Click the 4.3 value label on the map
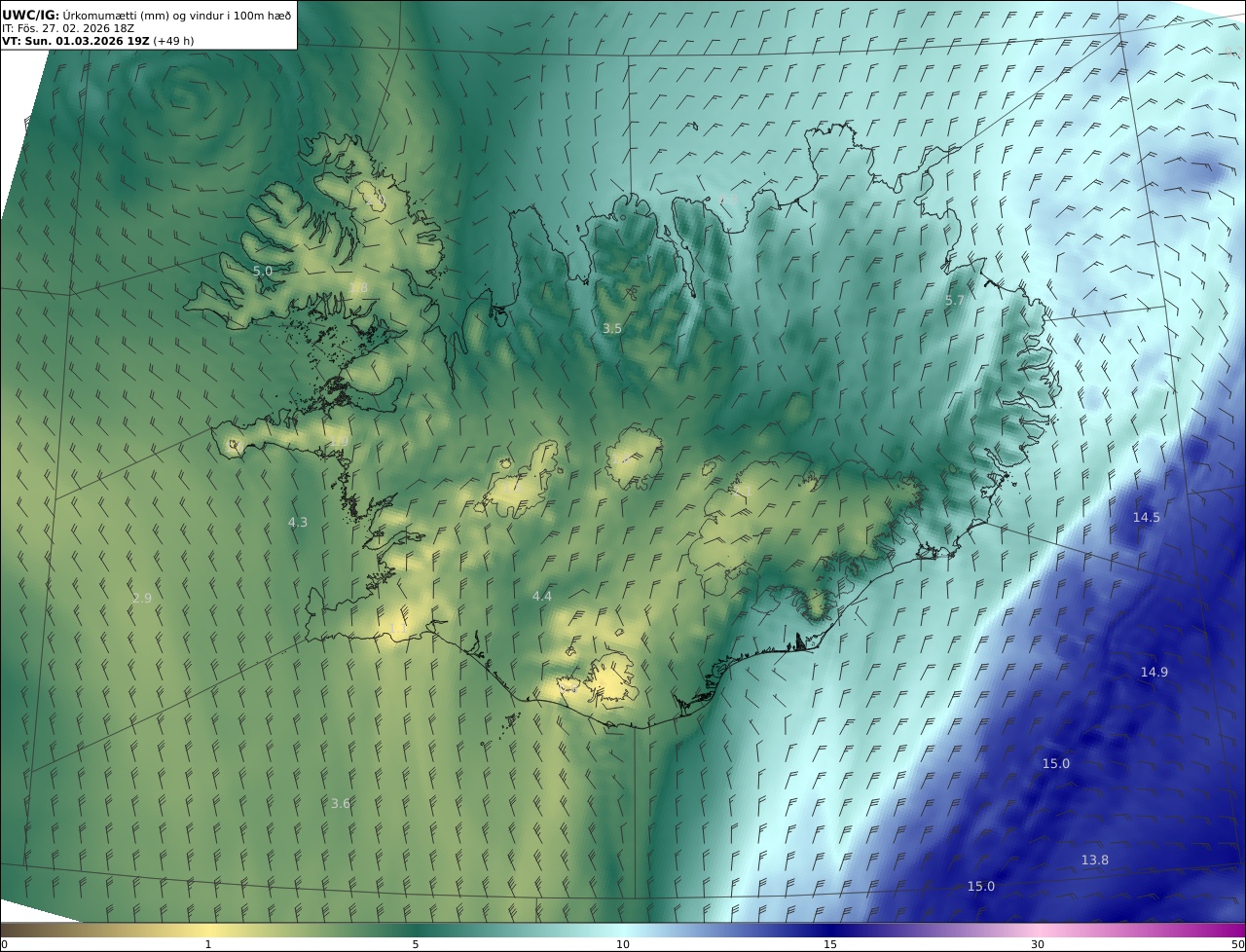This screenshot has height=952, width=1246. click(298, 523)
